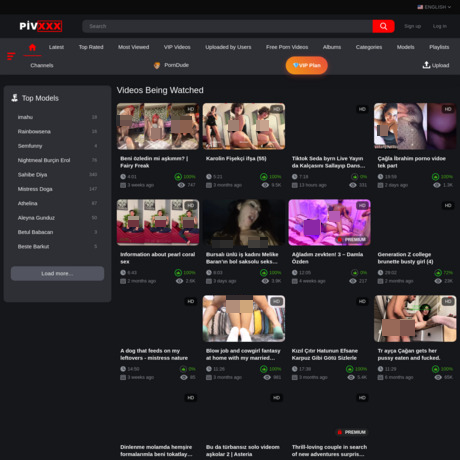Open the red sidebar menu lines icon
This screenshot has height=460, width=460.
click(x=11, y=56)
